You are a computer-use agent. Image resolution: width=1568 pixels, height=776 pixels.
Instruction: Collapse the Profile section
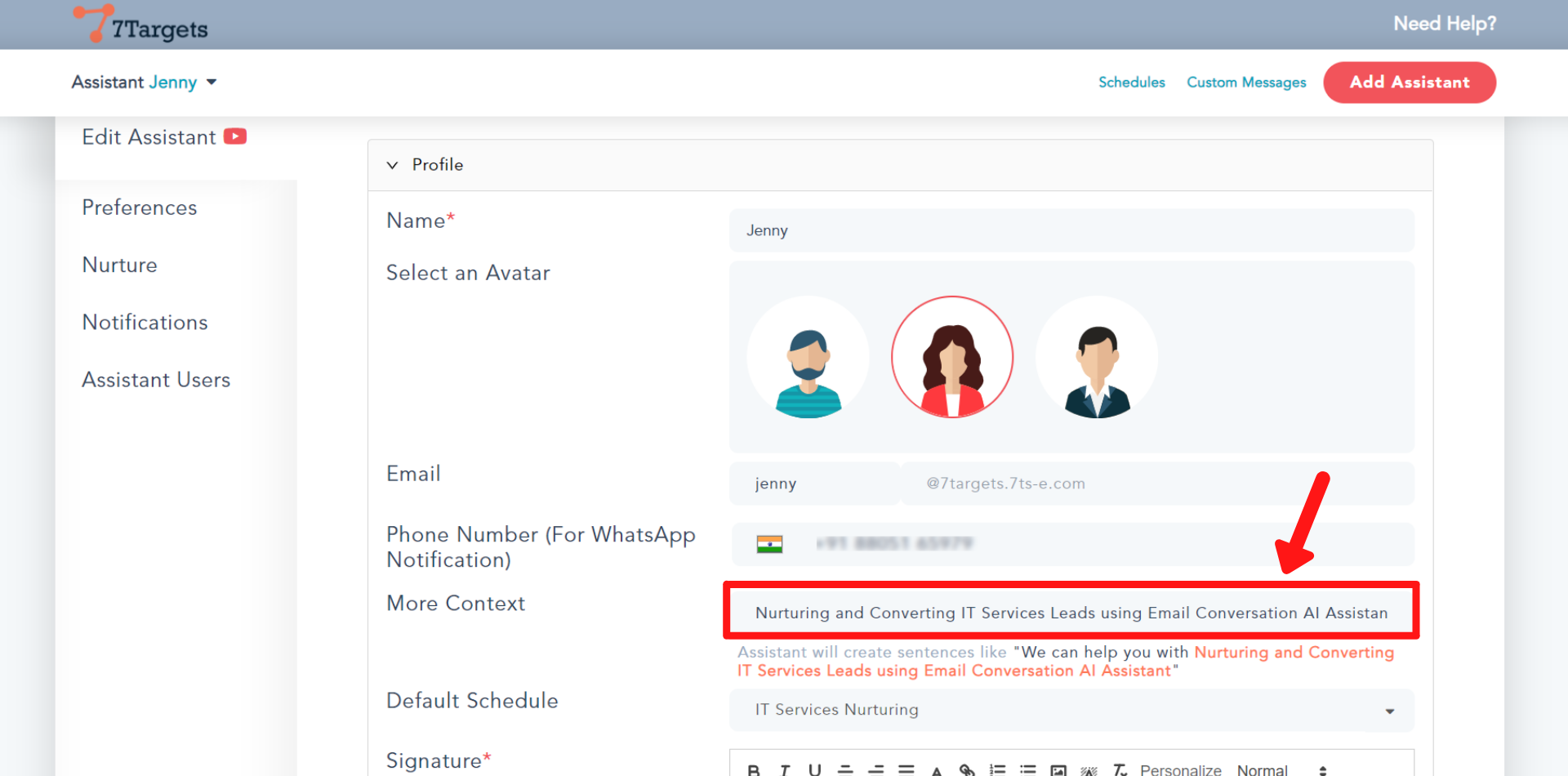[393, 165]
